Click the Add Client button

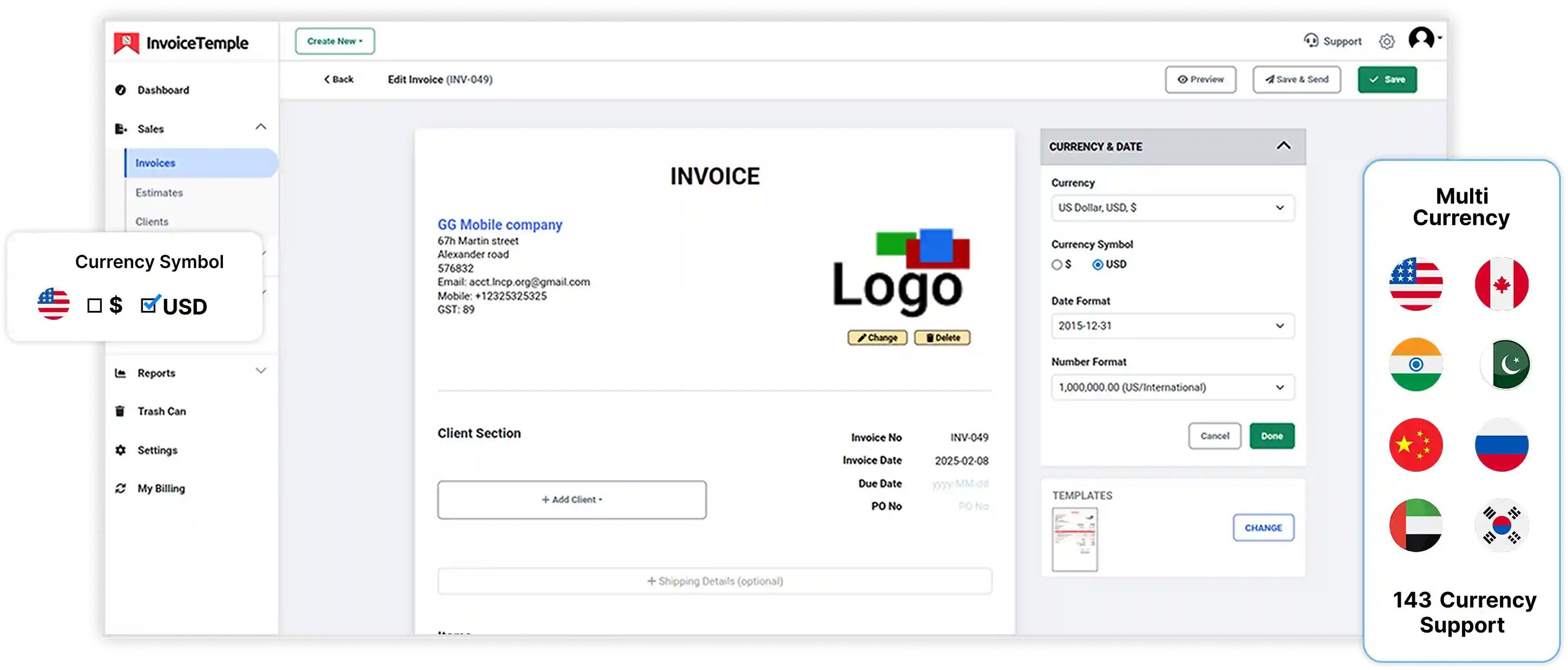coord(571,499)
